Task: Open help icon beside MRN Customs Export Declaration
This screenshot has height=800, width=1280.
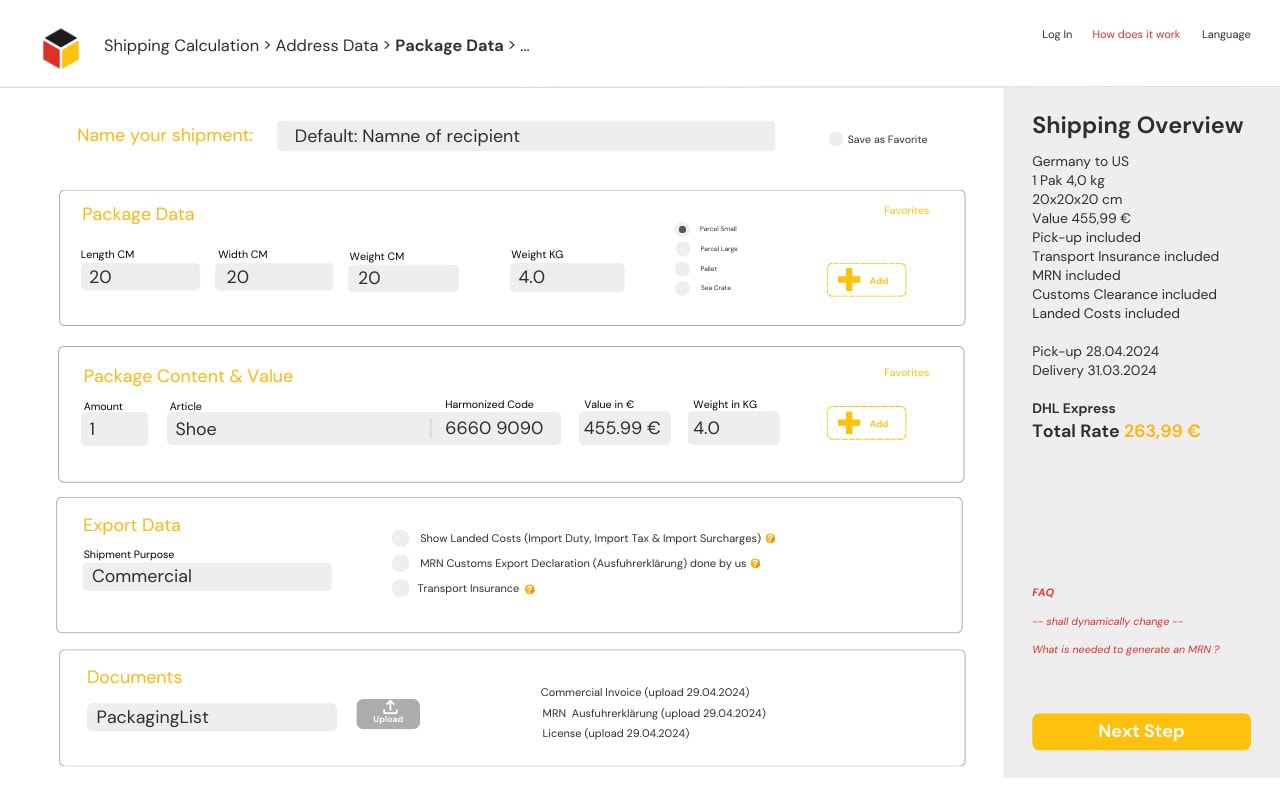Action: pyautogui.click(x=756, y=564)
